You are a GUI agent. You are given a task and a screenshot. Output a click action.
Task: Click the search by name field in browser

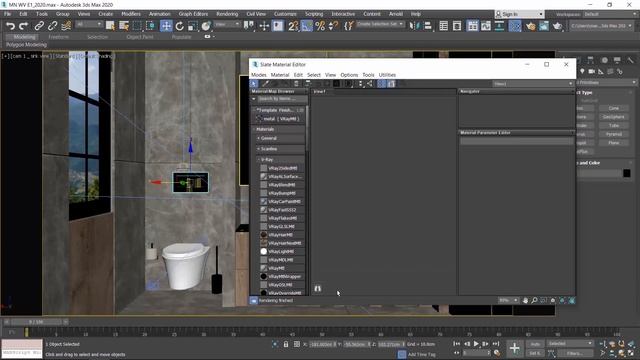[282, 99]
